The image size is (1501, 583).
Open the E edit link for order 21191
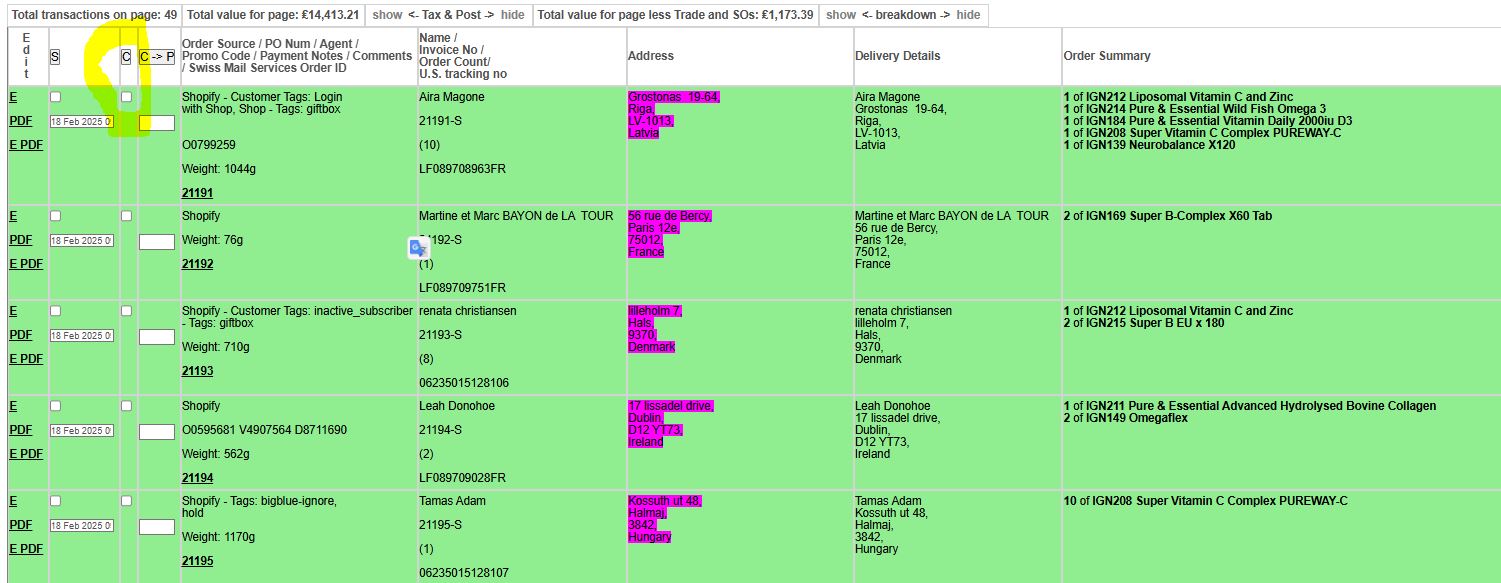[13, 97]
